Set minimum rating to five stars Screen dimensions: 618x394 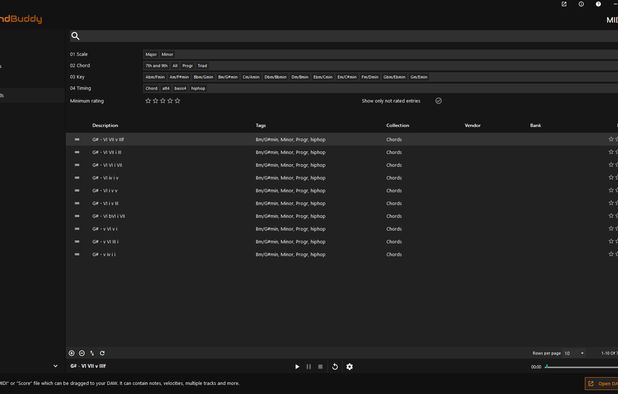pyautogui.click(x=177, y=101)
